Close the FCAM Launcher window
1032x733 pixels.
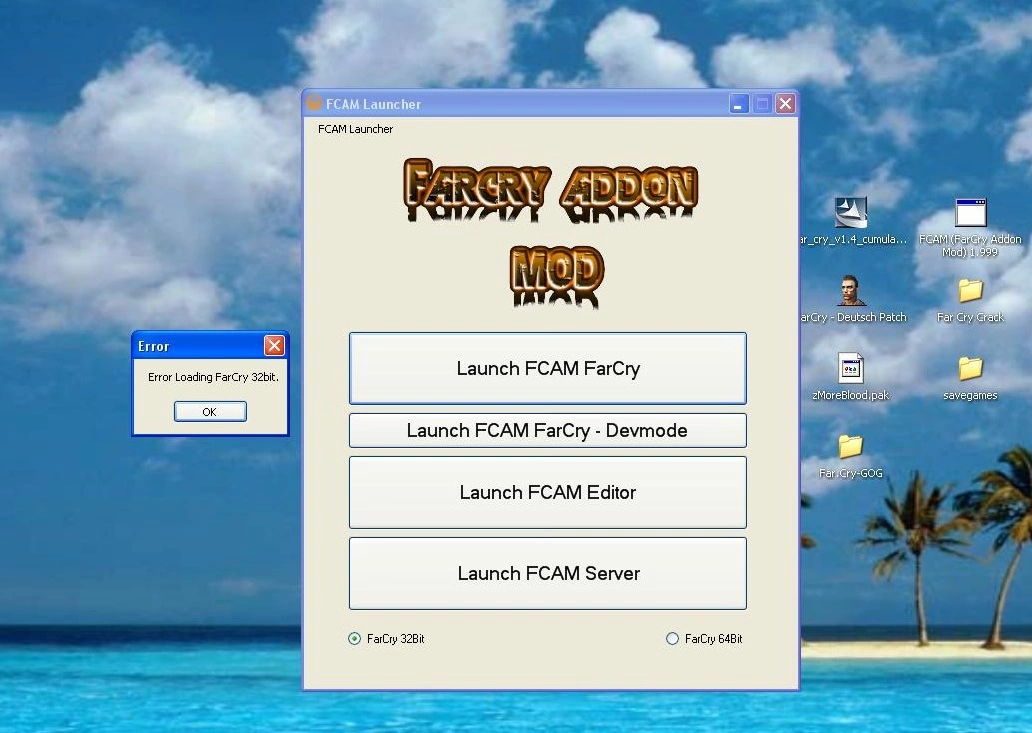[785, 103]
